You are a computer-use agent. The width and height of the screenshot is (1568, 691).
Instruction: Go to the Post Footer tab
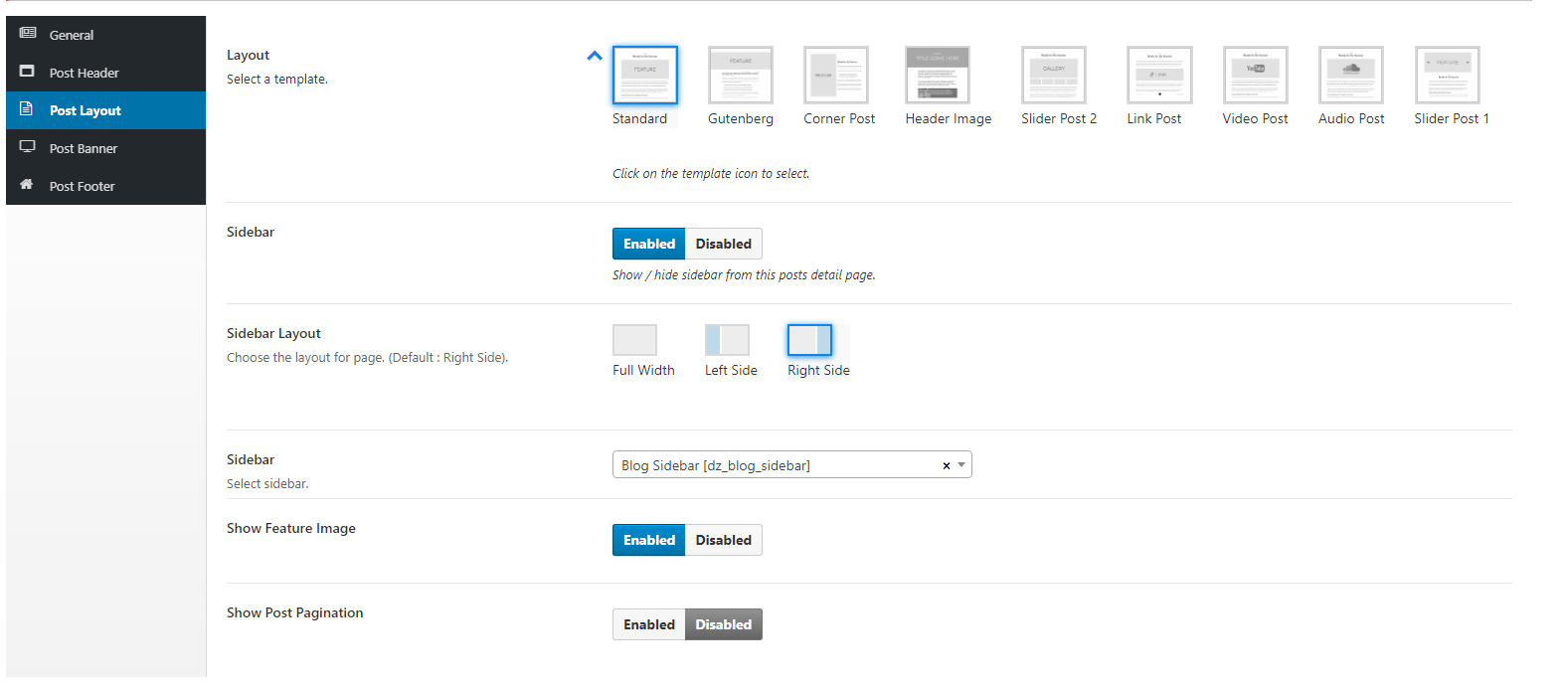click(x=83, y=186)
